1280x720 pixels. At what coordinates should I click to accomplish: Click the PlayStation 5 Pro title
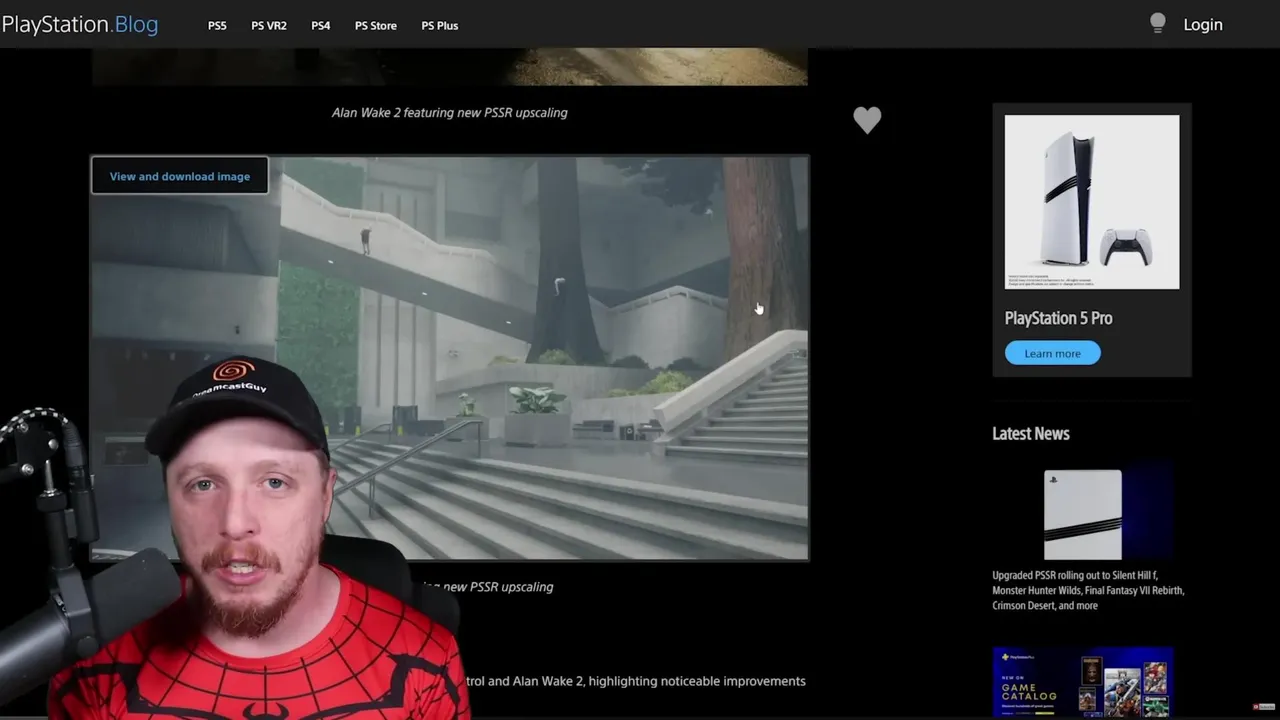point(1058,318)
